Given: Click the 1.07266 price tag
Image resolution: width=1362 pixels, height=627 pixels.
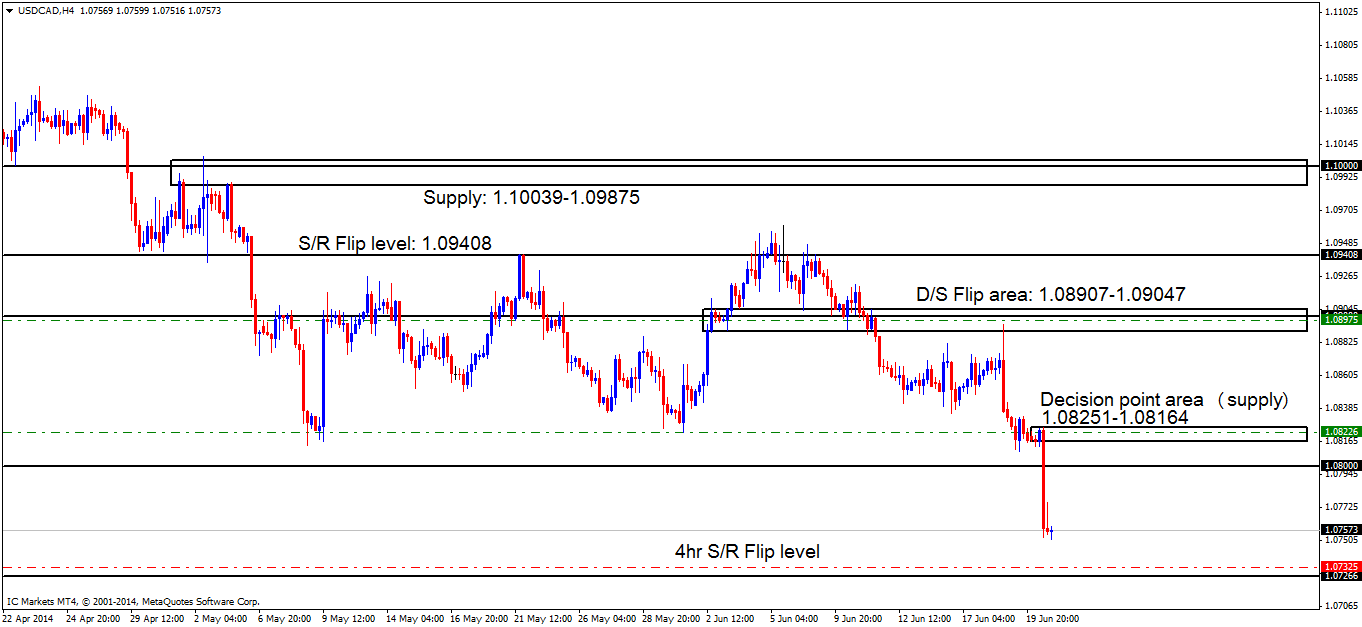Looking at the screenshot, I should 1339,576.
